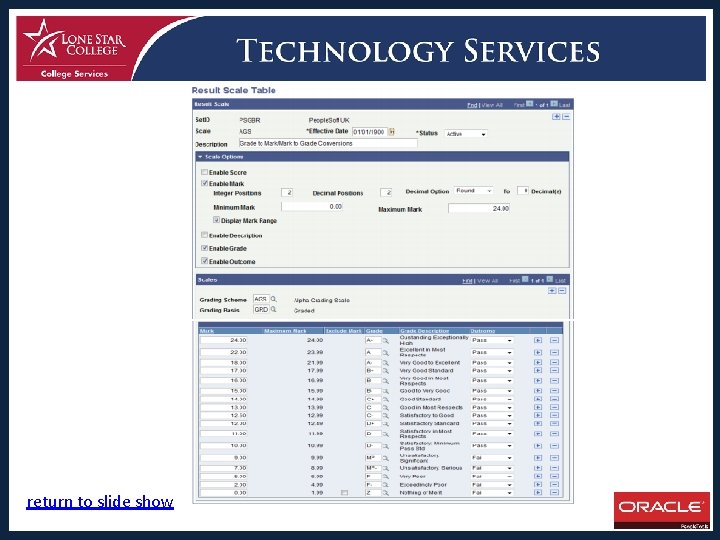Click Find link in the Scales header
This screenshot has height=540, width=720.
pos(467,281)
